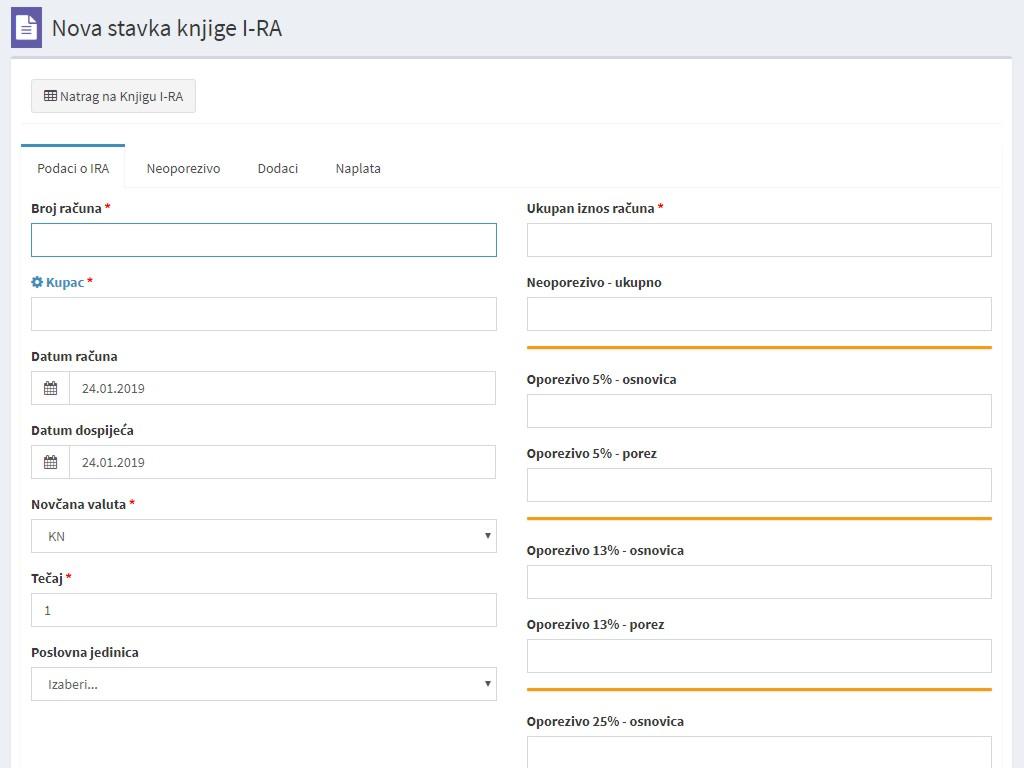Expand the Novčana valuta dropdown

264,536
